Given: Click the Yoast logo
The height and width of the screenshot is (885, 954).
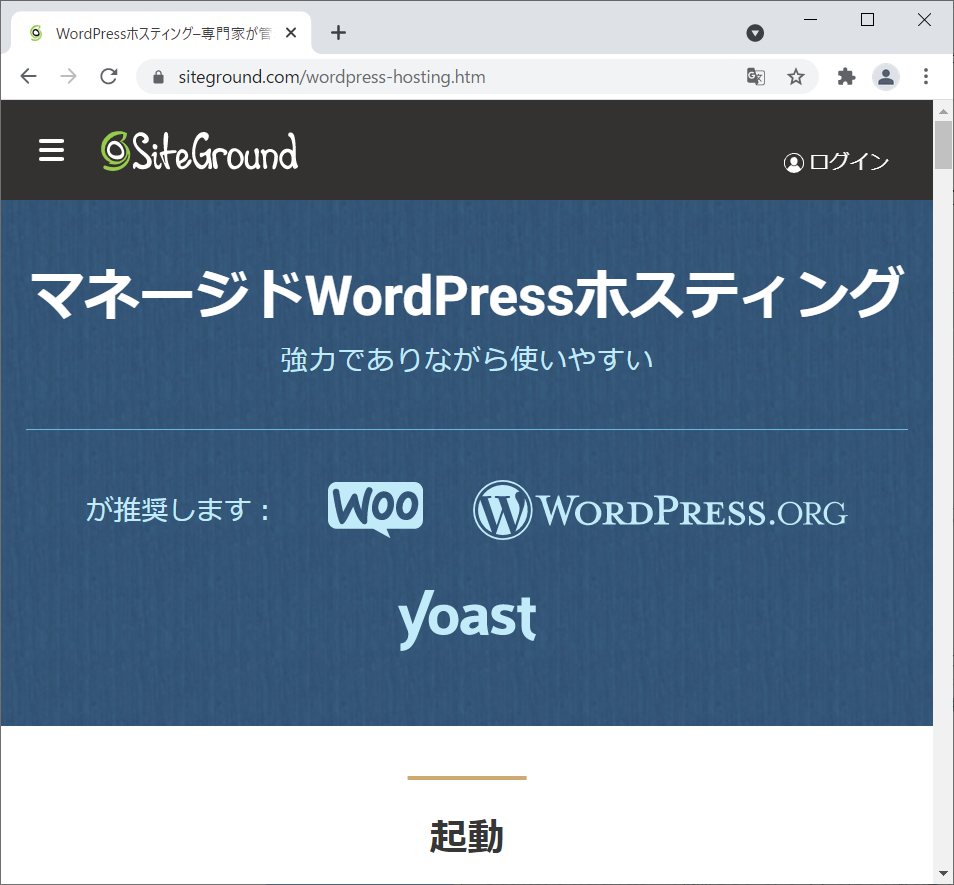Looking at the screenshot, I should click(x=467, y=618).
